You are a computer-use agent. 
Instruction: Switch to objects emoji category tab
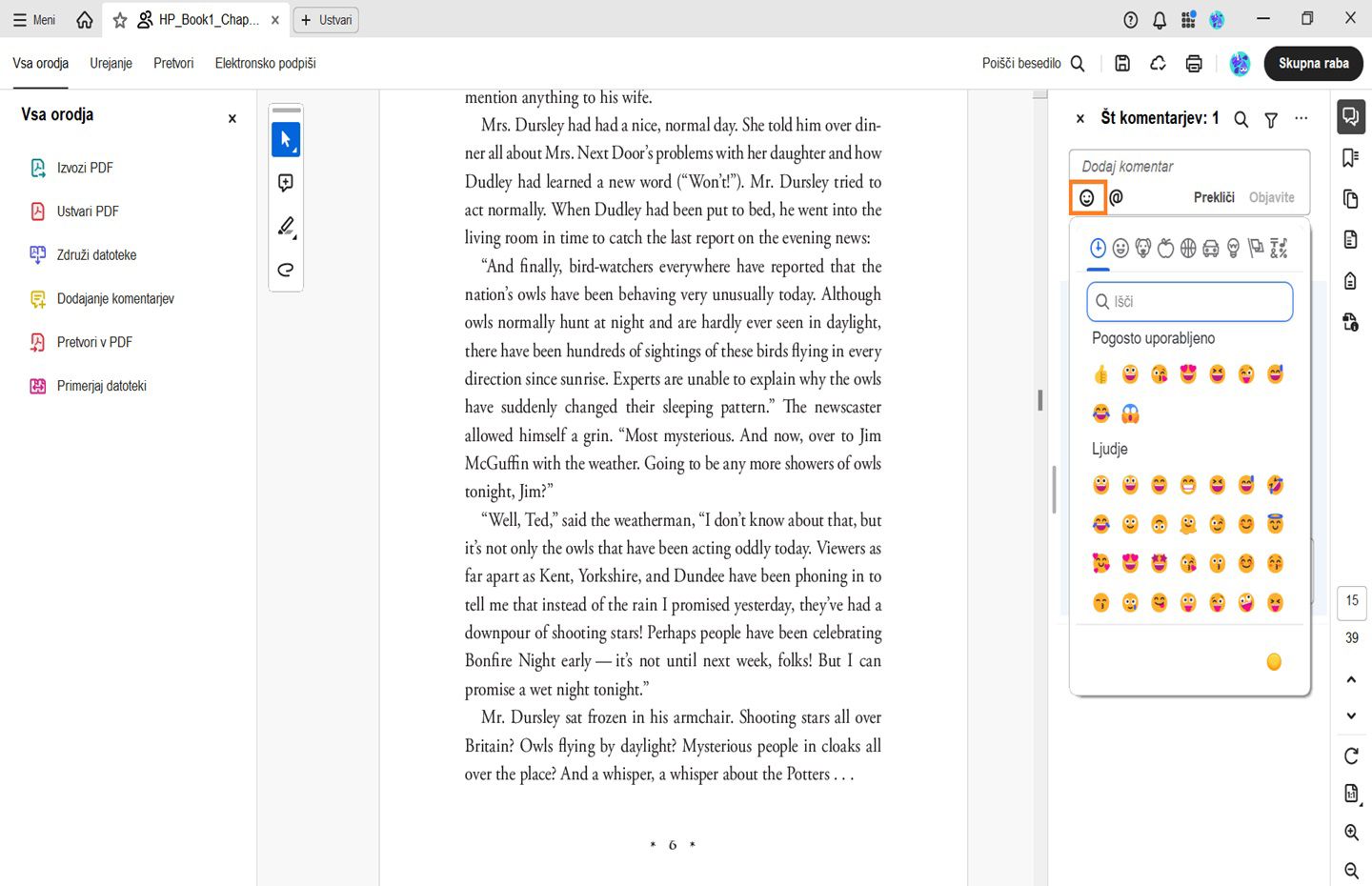[1234, 249]
